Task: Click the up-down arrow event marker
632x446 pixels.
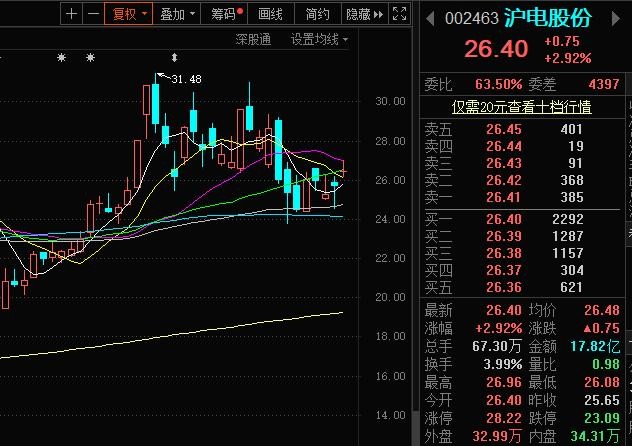Action: (x=175, y=58)
